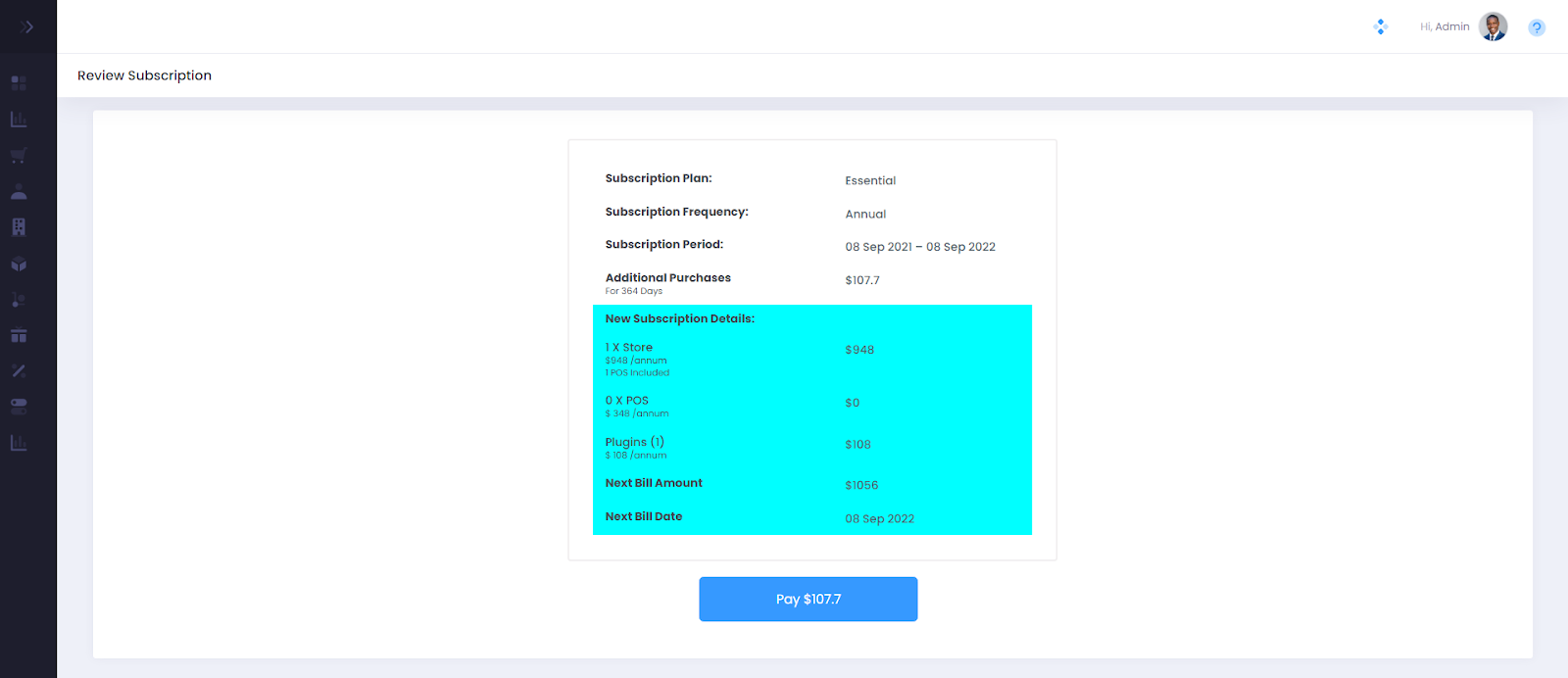Screen dimensions: 1568x678
Task: Click the 'Plugins (1)' line item
Action: pos(635,442)
